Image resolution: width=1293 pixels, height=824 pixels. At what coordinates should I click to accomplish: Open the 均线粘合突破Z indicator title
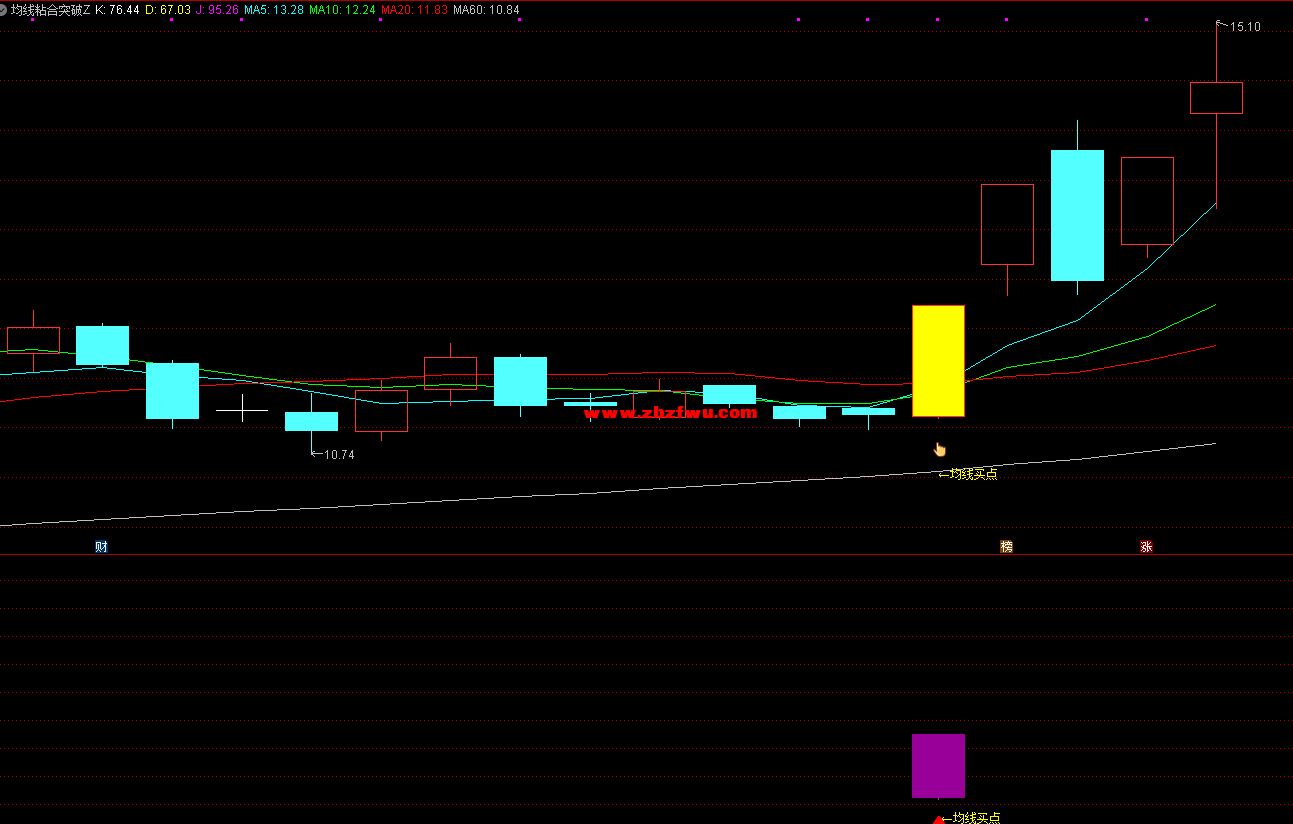click(51, 10)
